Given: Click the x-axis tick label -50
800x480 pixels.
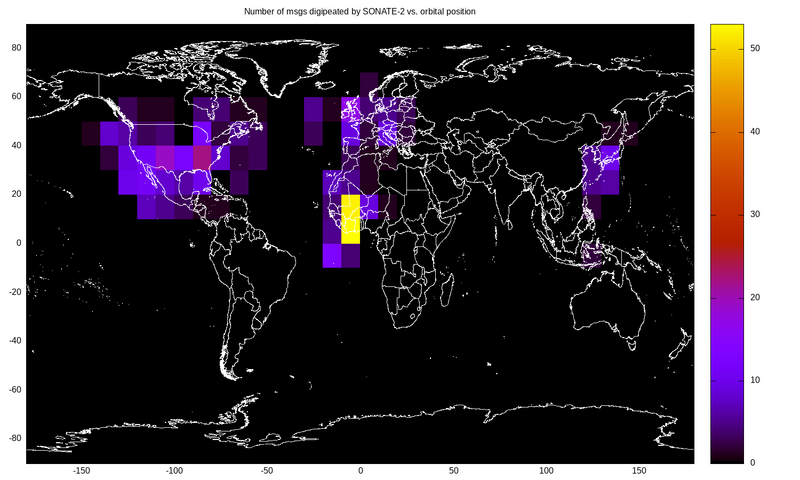Looking at the screenshot, I should coord(267,470).
